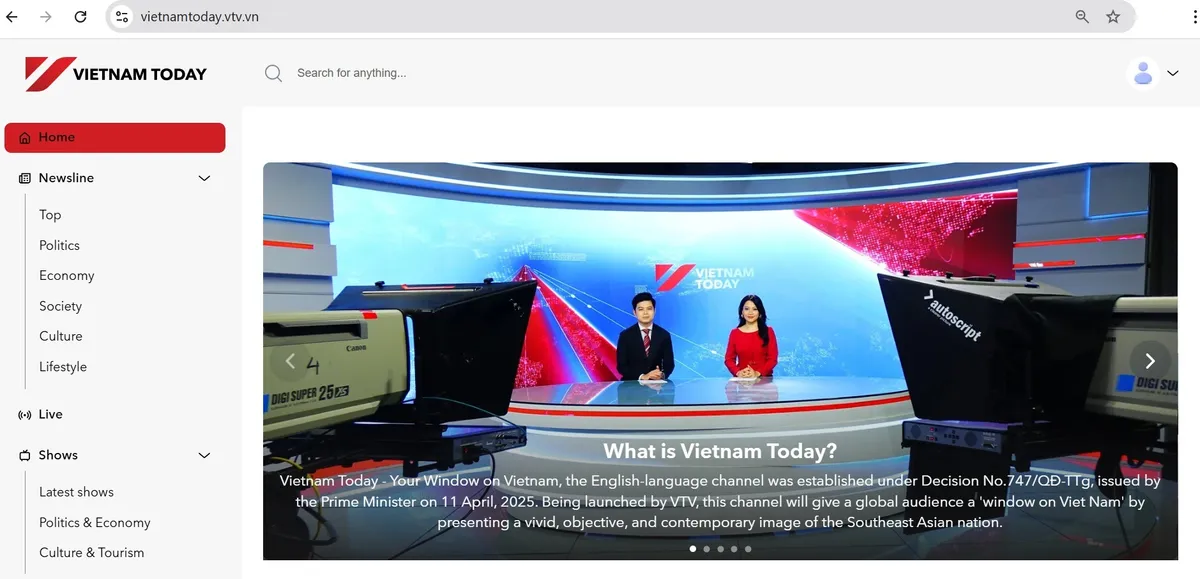Click the Shows TV icon
This screenshot has width=1200, height=579.
[x=25, y=455]
